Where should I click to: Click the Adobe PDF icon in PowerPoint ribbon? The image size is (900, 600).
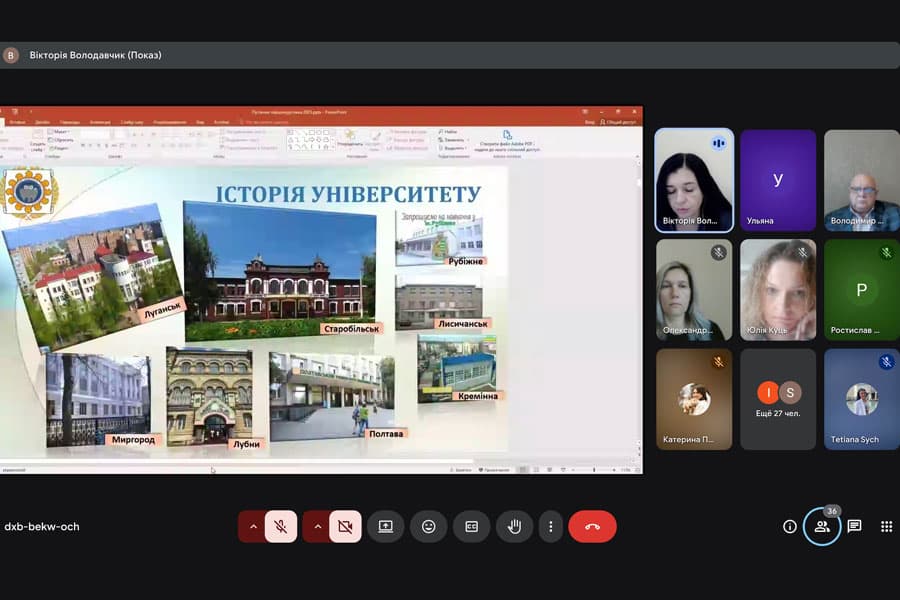507,135
